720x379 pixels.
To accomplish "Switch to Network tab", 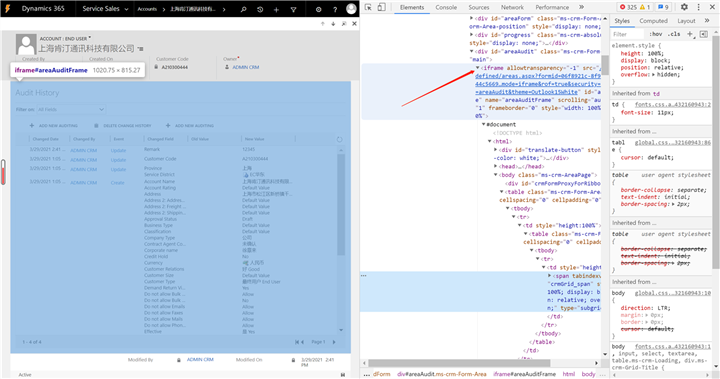I will point(512,7).
